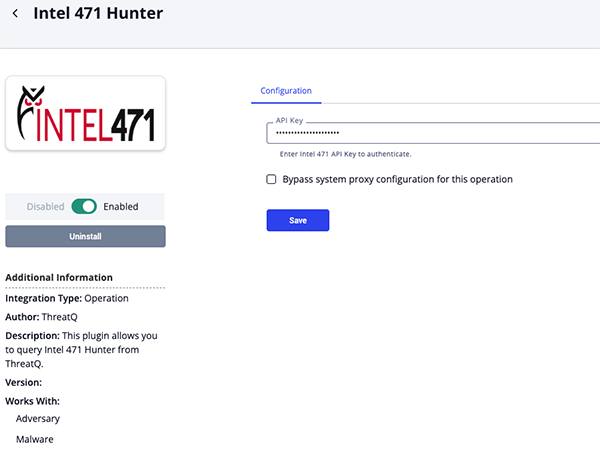Click the Disabled label beside the switch
The width and height of the screenshot is (600, 450).
pyautogui.click(x=45, y=207)
